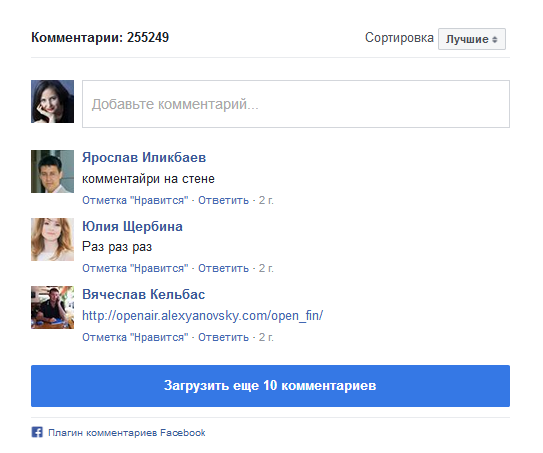Open the Вячеслав Кельбас name link
Viewport: 543px width, 453px height.
click(x=144, y=294)
